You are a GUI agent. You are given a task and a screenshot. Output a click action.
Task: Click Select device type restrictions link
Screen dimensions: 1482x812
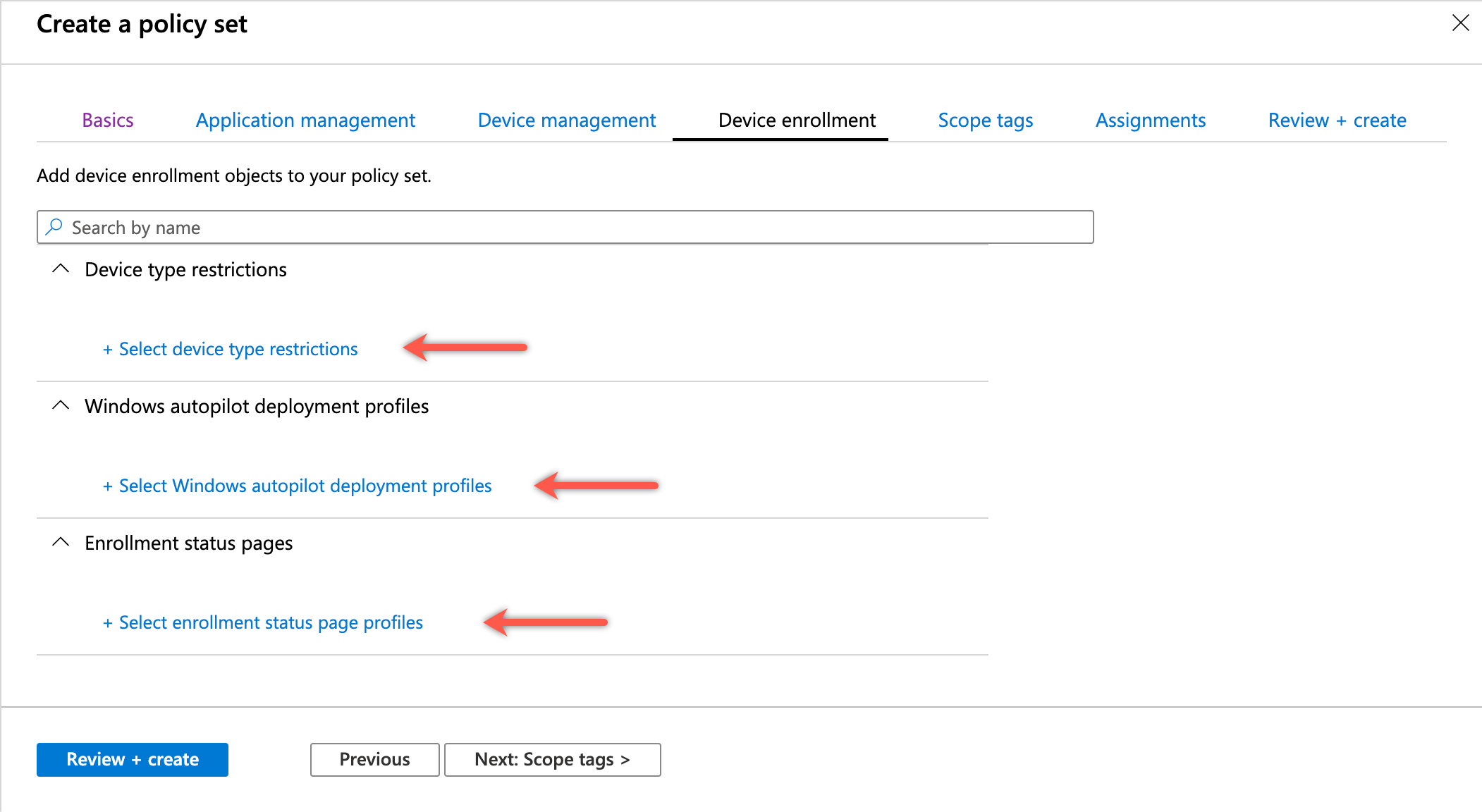(x=231, y=348)
